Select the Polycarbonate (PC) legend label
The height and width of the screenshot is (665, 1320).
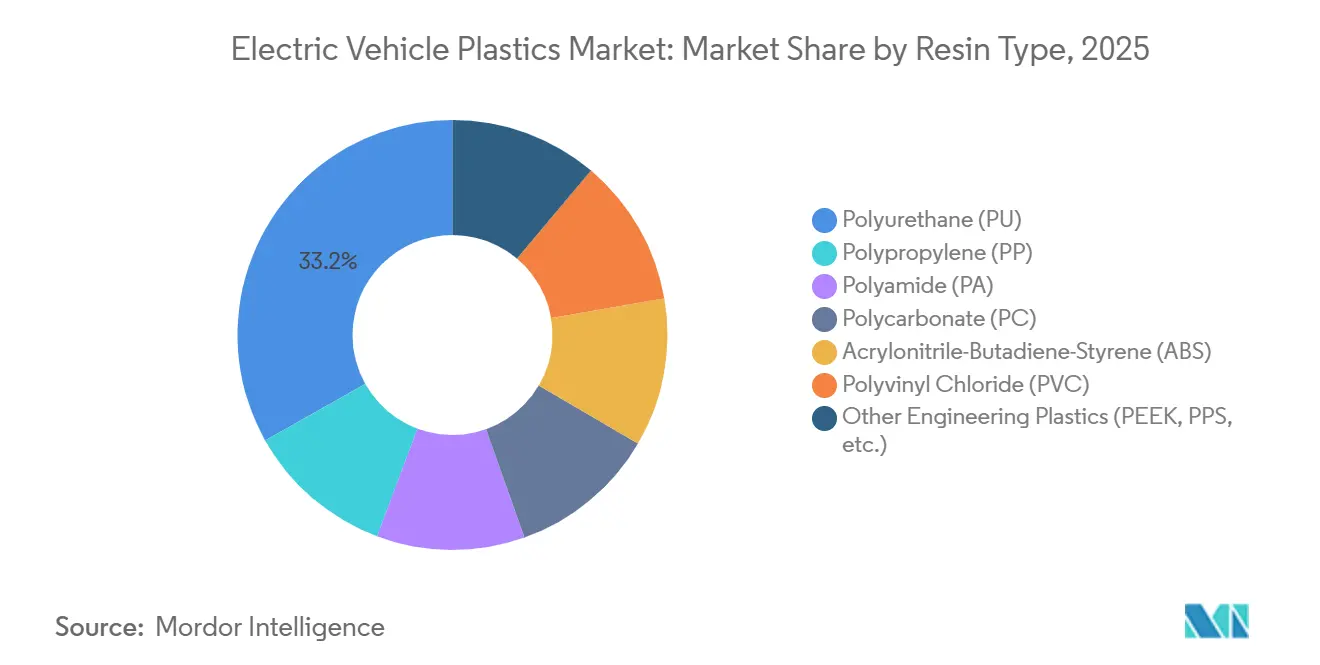point(939,318)
